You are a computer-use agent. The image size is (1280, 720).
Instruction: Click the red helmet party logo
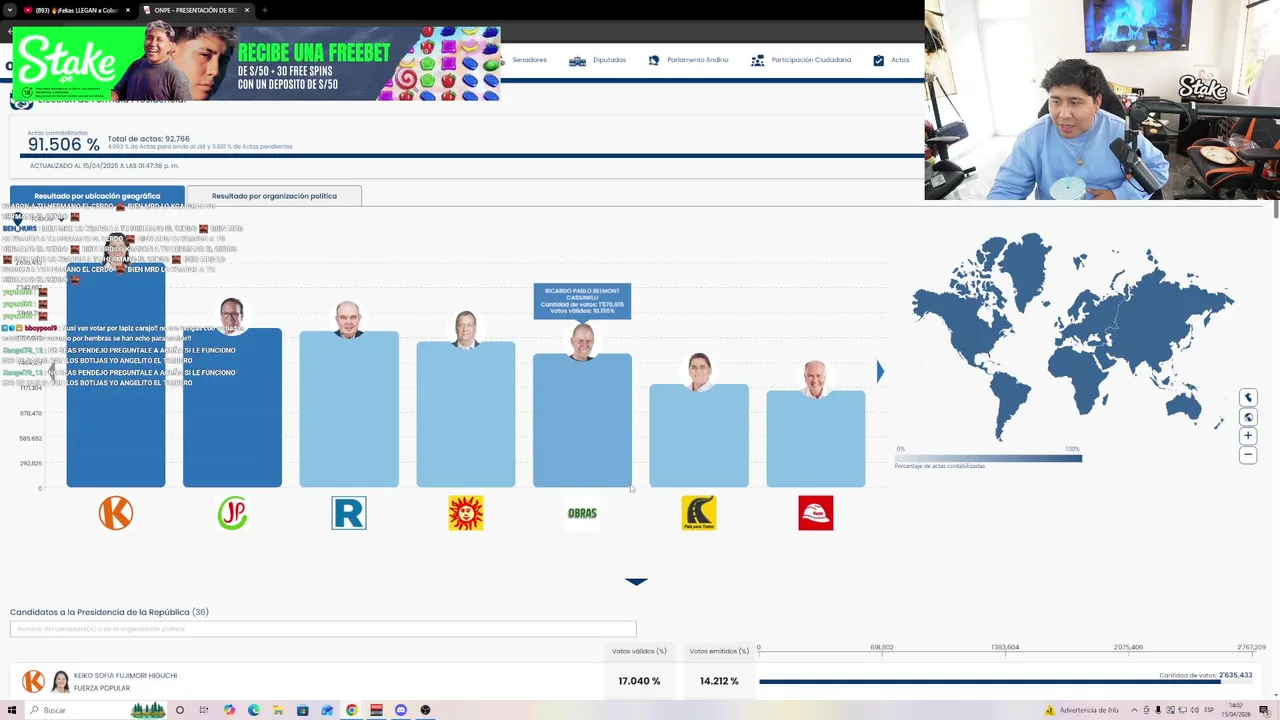pyautogui.click(x=816, y=513)
